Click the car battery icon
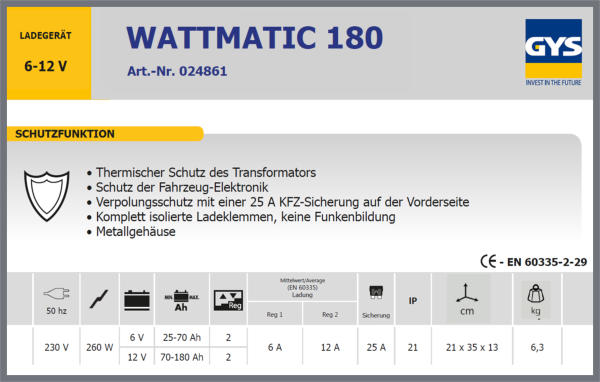 137,300
